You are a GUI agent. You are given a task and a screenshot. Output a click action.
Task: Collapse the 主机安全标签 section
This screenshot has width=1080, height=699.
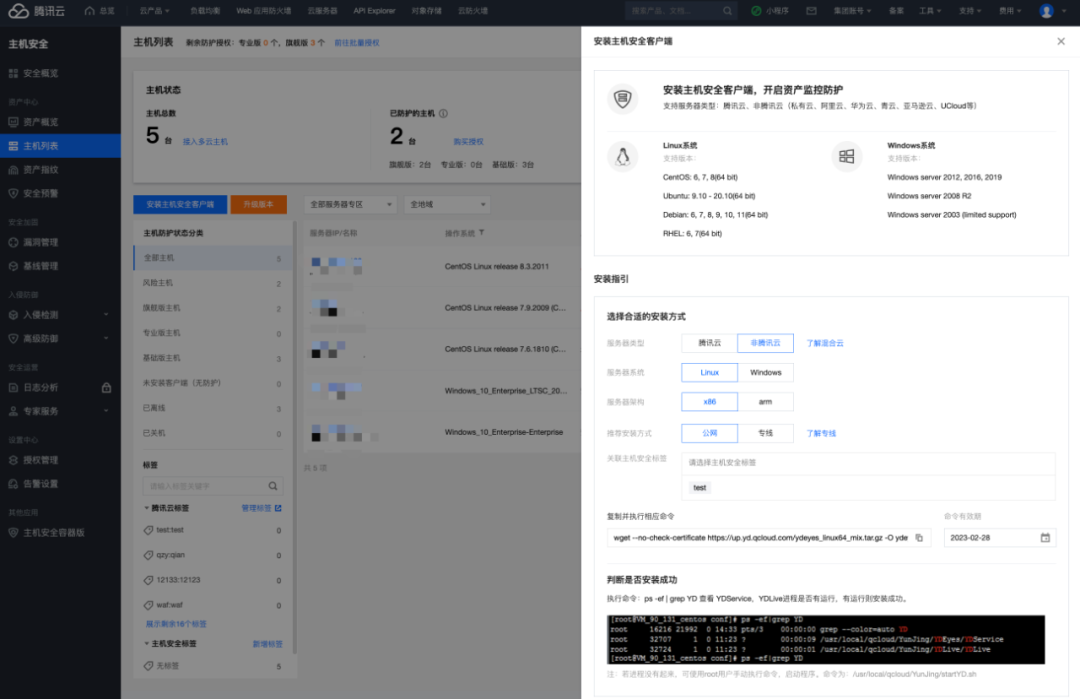147,644
